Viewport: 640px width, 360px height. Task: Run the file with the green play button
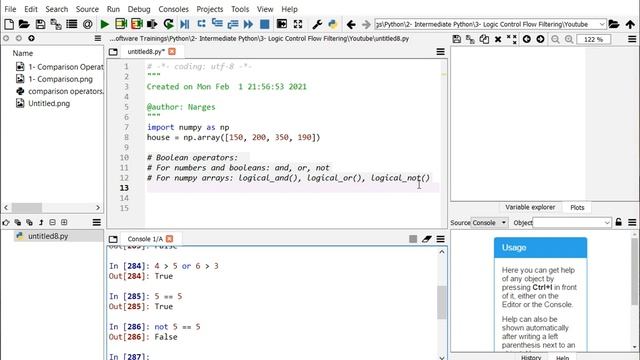[104, 24]
